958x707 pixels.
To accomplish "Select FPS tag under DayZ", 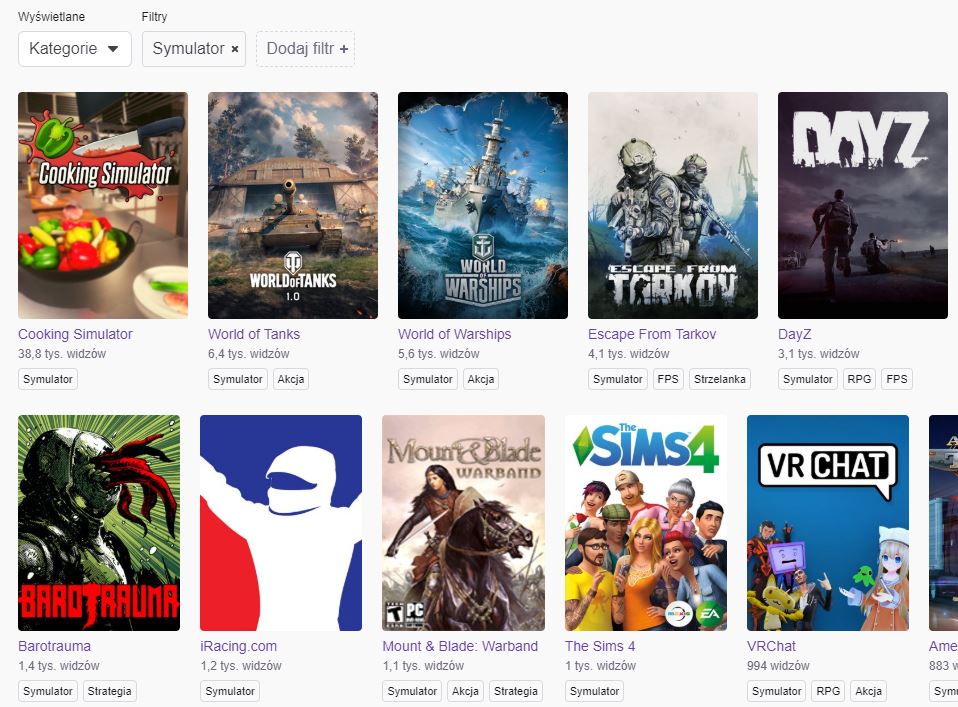I will (x=897, y=379).
